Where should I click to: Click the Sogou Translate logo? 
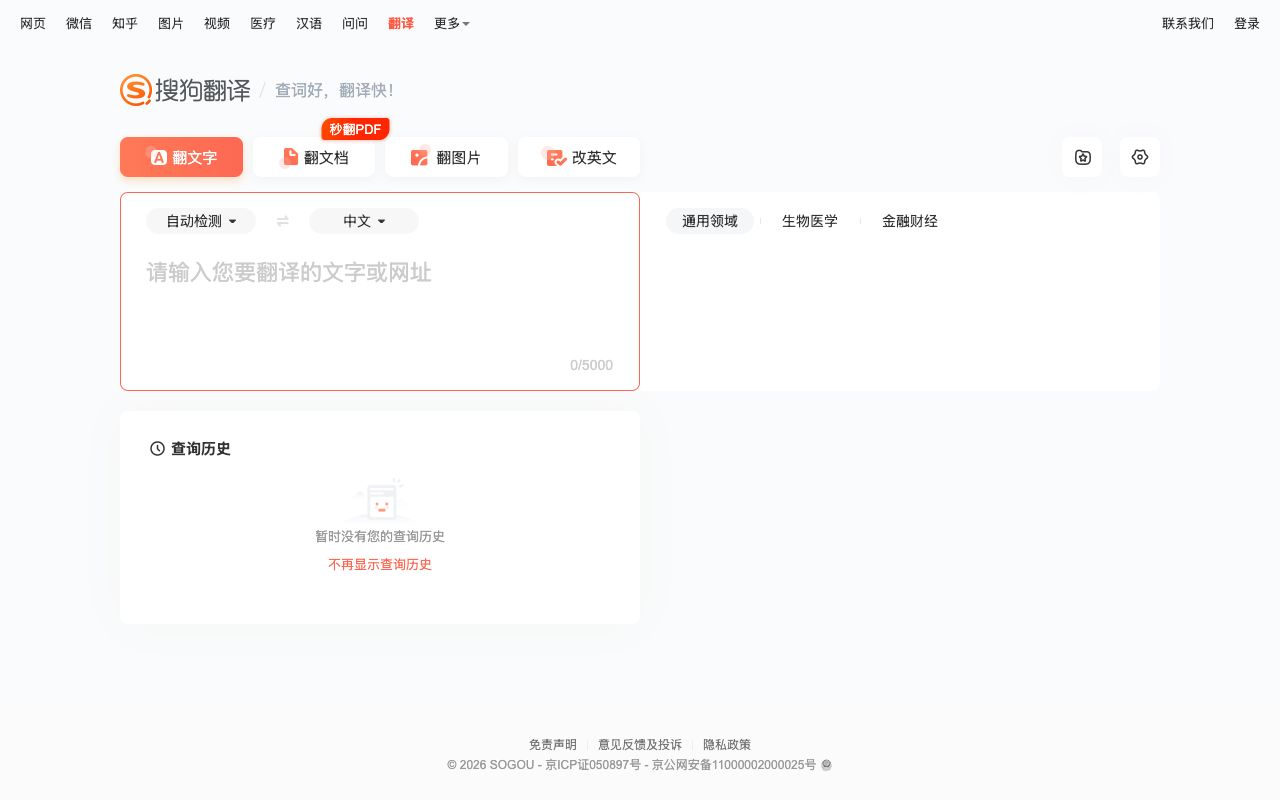click(x=185, y=90)
